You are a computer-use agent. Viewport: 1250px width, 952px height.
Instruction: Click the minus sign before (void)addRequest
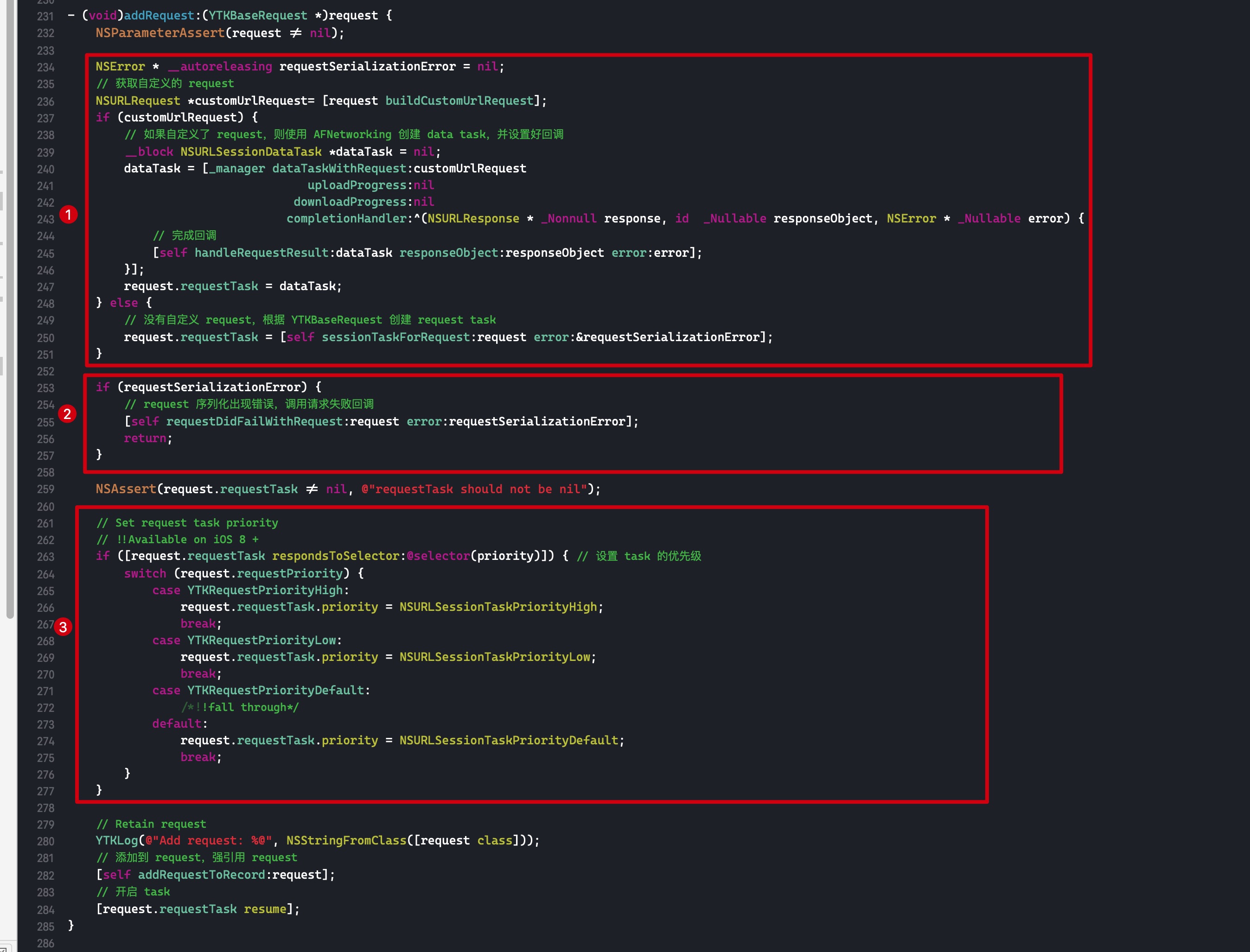71,15
